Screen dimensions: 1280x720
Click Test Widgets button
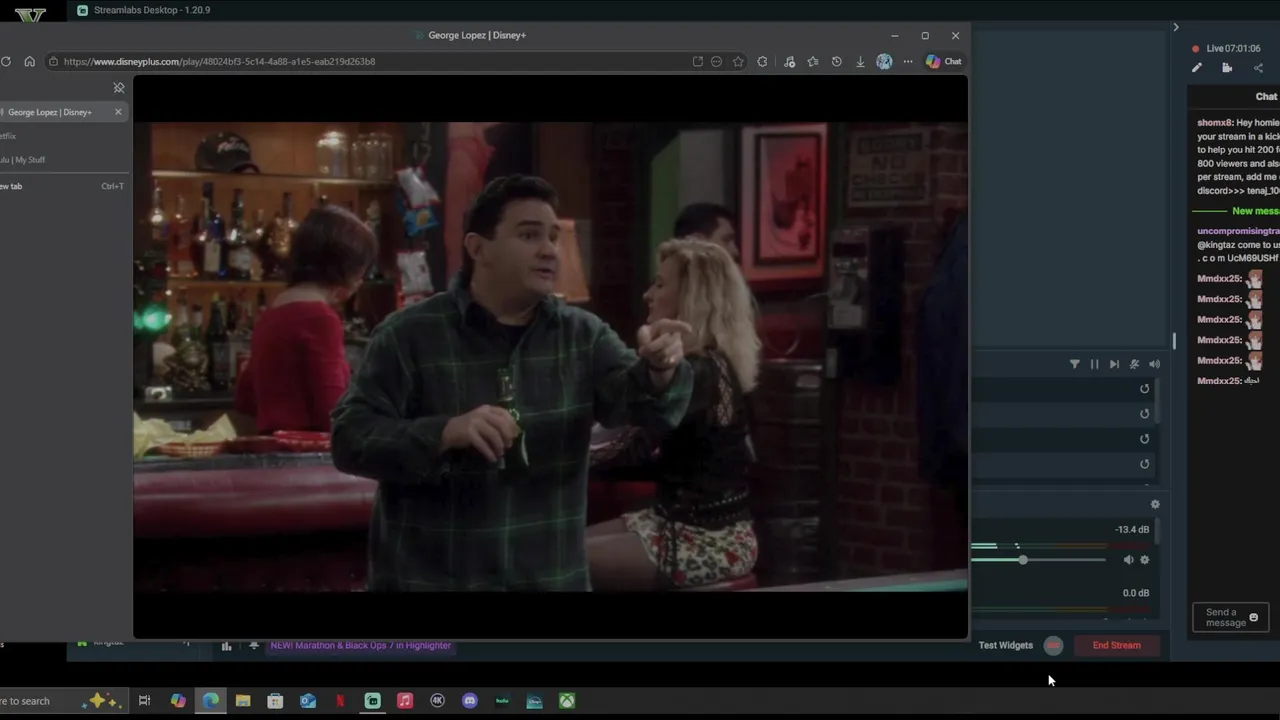(x=1005, y=645)
